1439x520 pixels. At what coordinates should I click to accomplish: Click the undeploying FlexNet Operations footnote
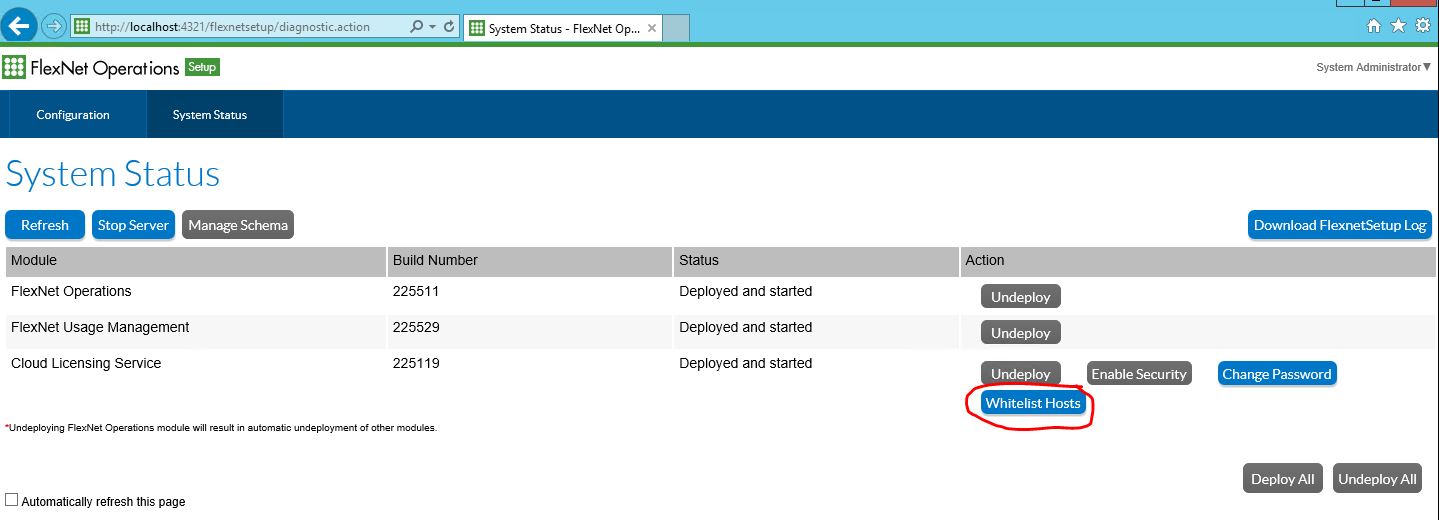tap(221, 428)
